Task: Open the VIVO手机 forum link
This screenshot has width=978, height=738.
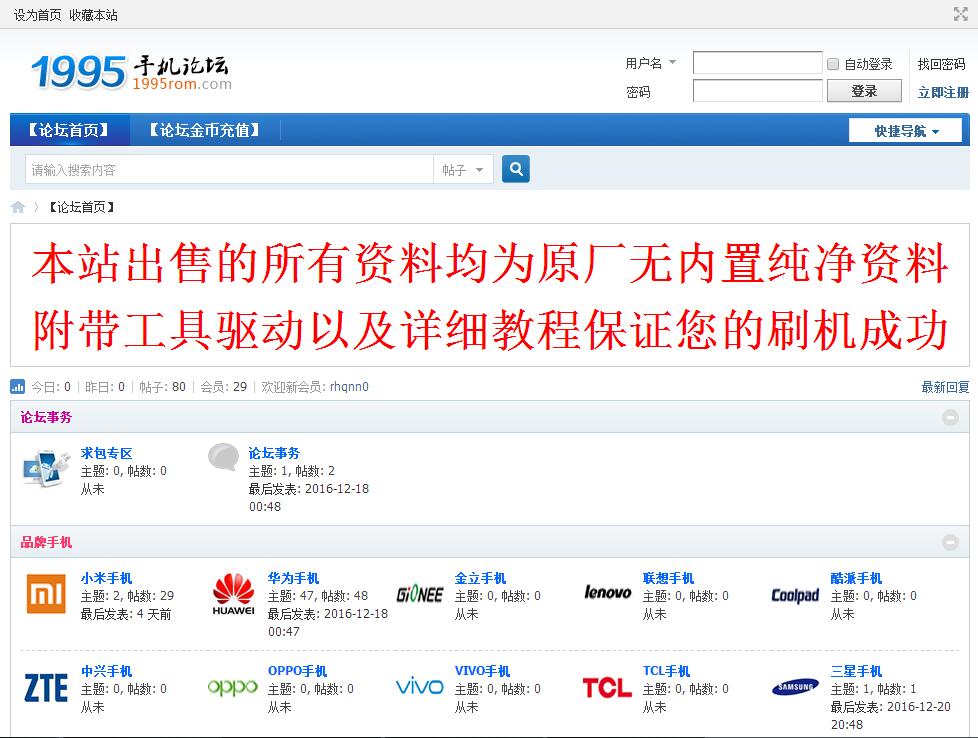Action: pos(482,671)
